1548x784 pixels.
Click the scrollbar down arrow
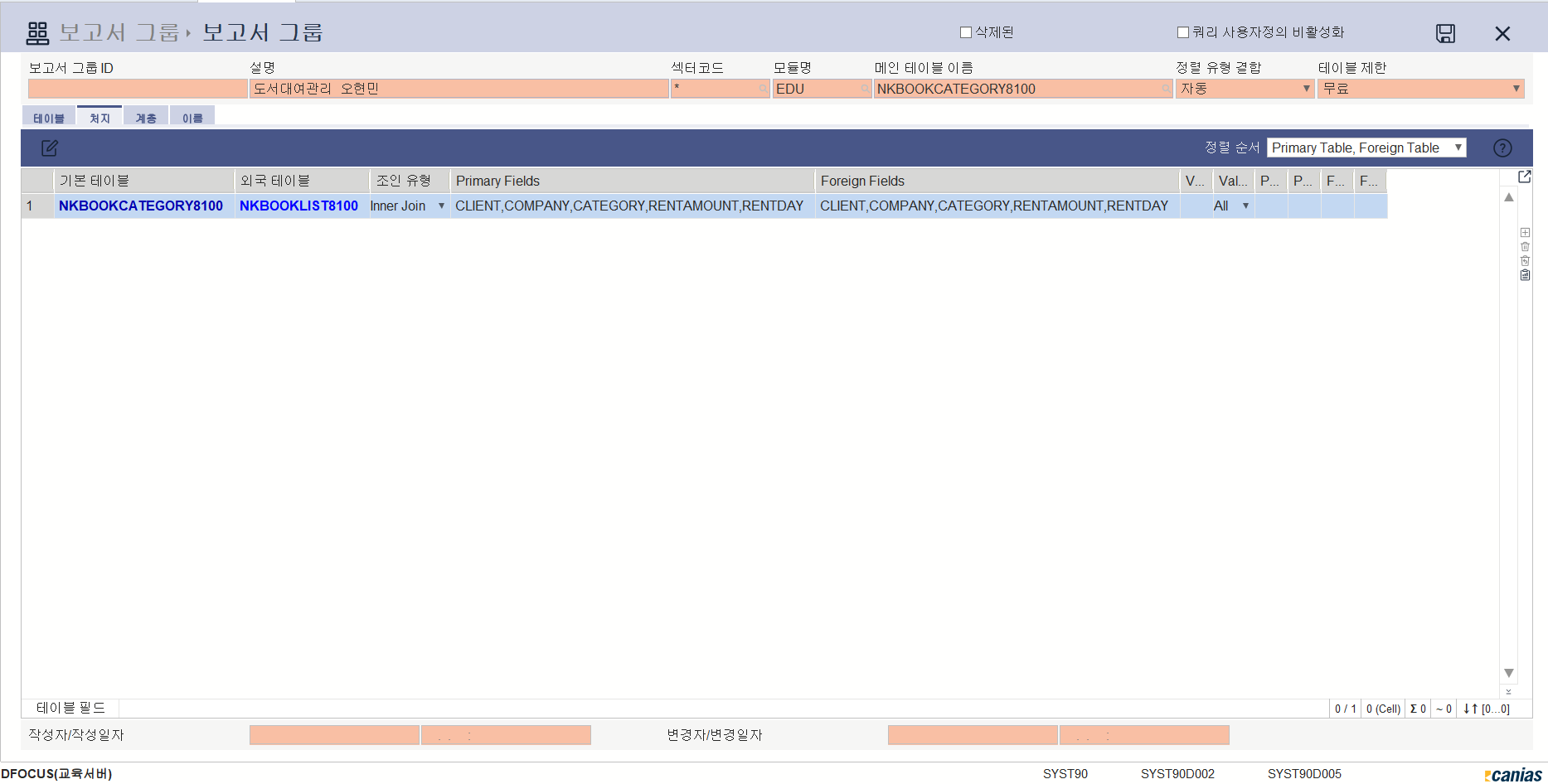(1509, 673)
